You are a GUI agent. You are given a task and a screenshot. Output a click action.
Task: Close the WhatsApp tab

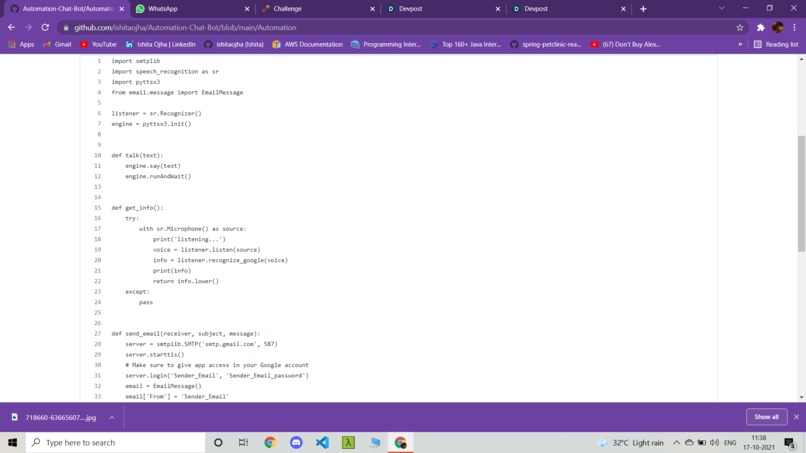(247, 9)
